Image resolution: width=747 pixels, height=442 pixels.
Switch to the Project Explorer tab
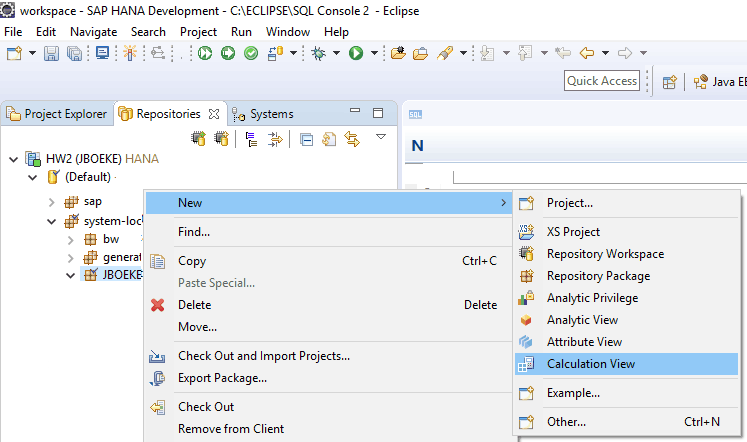pyautogui.click(x=57, y=114)
